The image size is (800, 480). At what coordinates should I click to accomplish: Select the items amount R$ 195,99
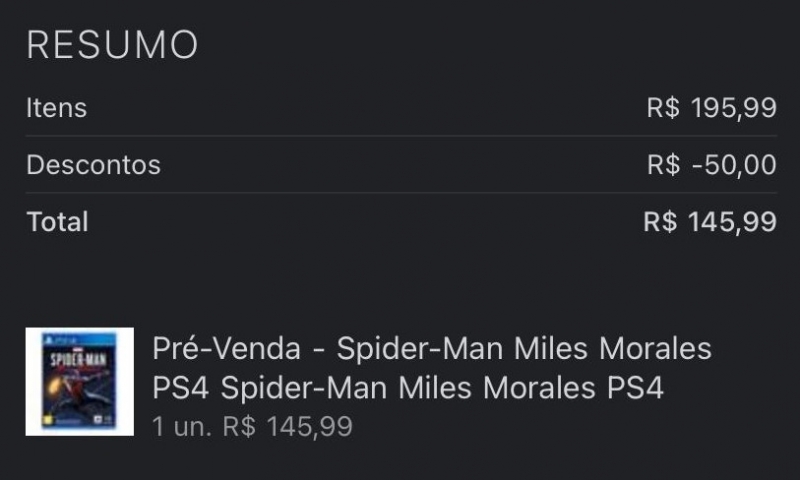coord(711,108)
